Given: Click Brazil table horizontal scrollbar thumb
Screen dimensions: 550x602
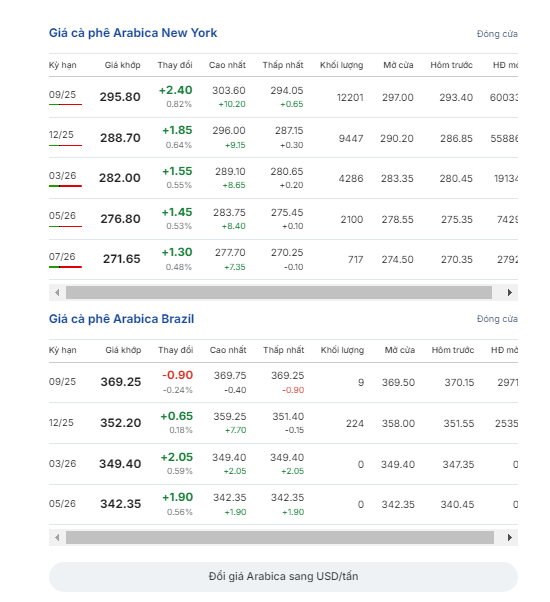Looking at the screenshot, I should tap(280, 538).
